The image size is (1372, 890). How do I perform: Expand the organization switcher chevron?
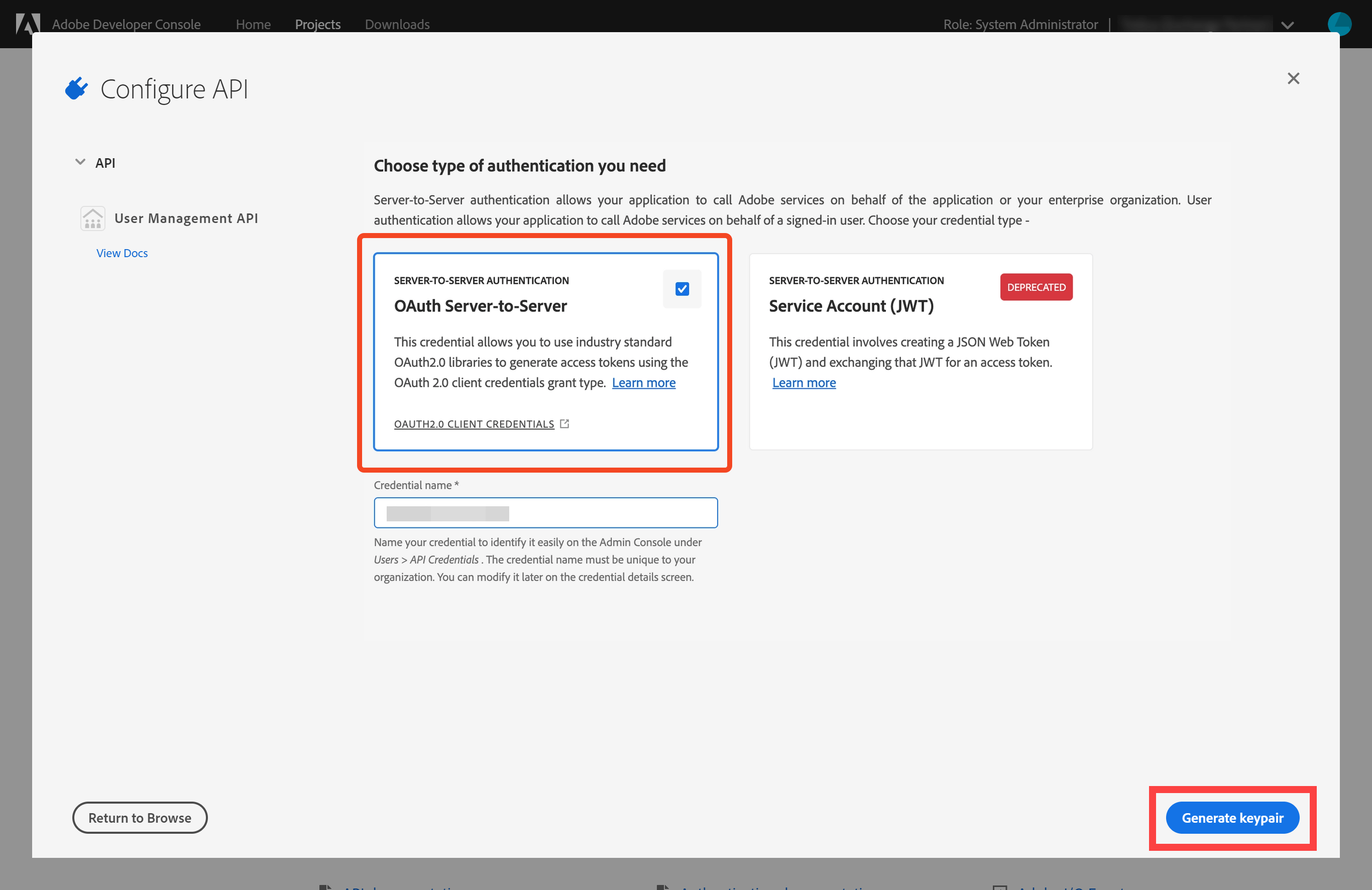click(x=1287, y=25)
